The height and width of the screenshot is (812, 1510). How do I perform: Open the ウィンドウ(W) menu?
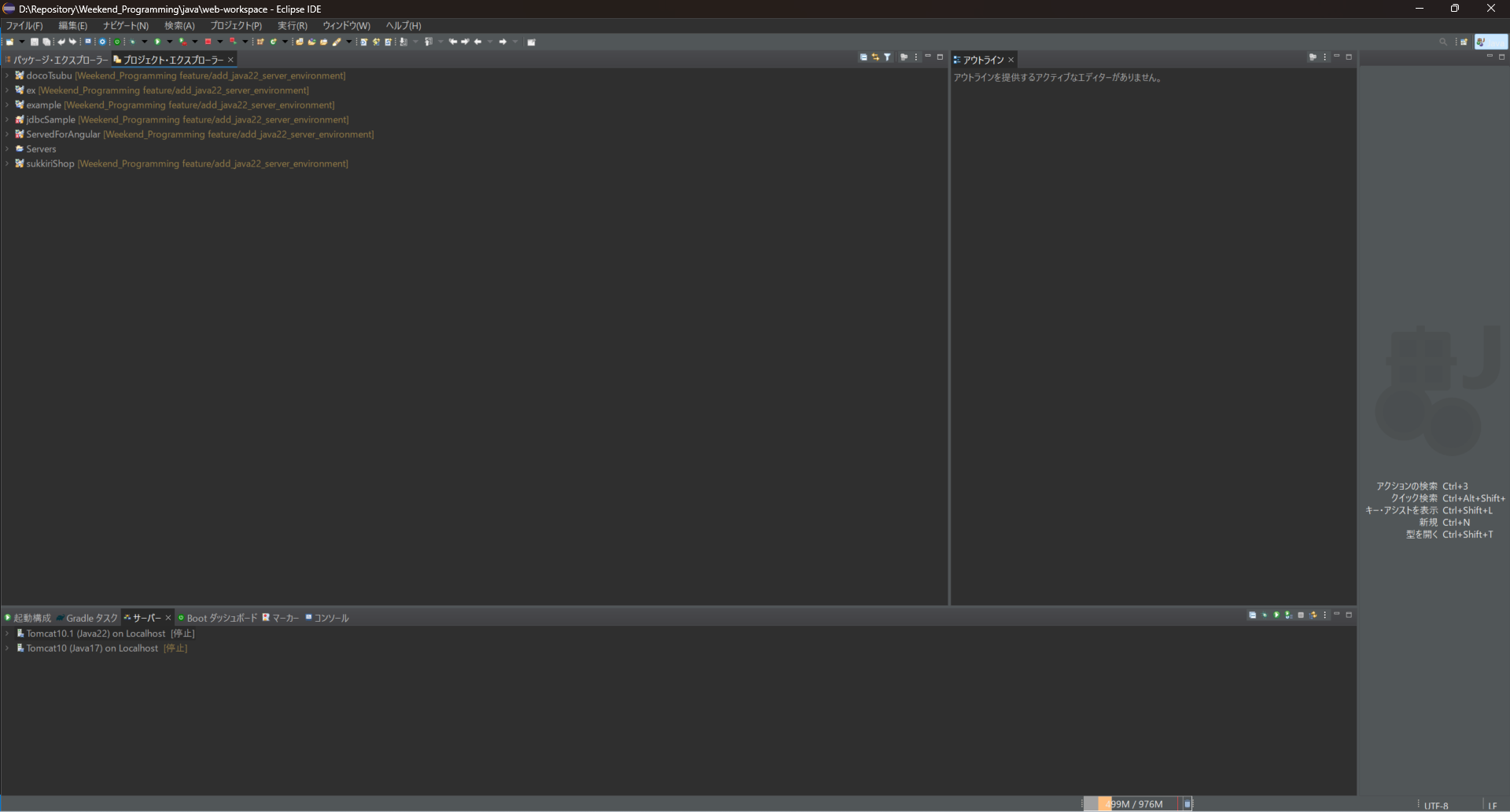point(346,26)
